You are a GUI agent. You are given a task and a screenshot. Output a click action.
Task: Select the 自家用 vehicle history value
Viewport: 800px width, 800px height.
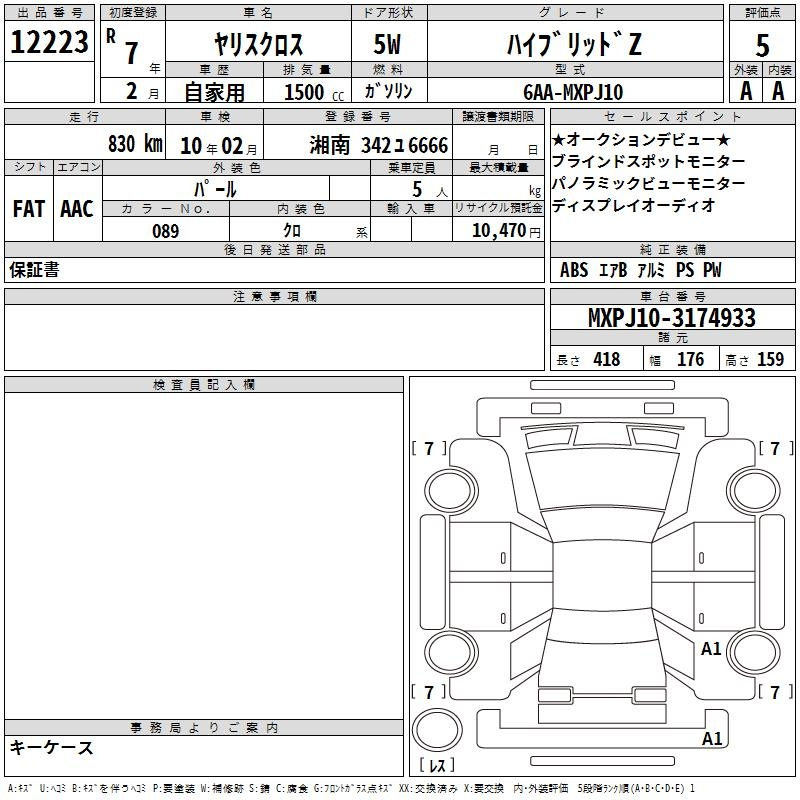coord(214,92)
